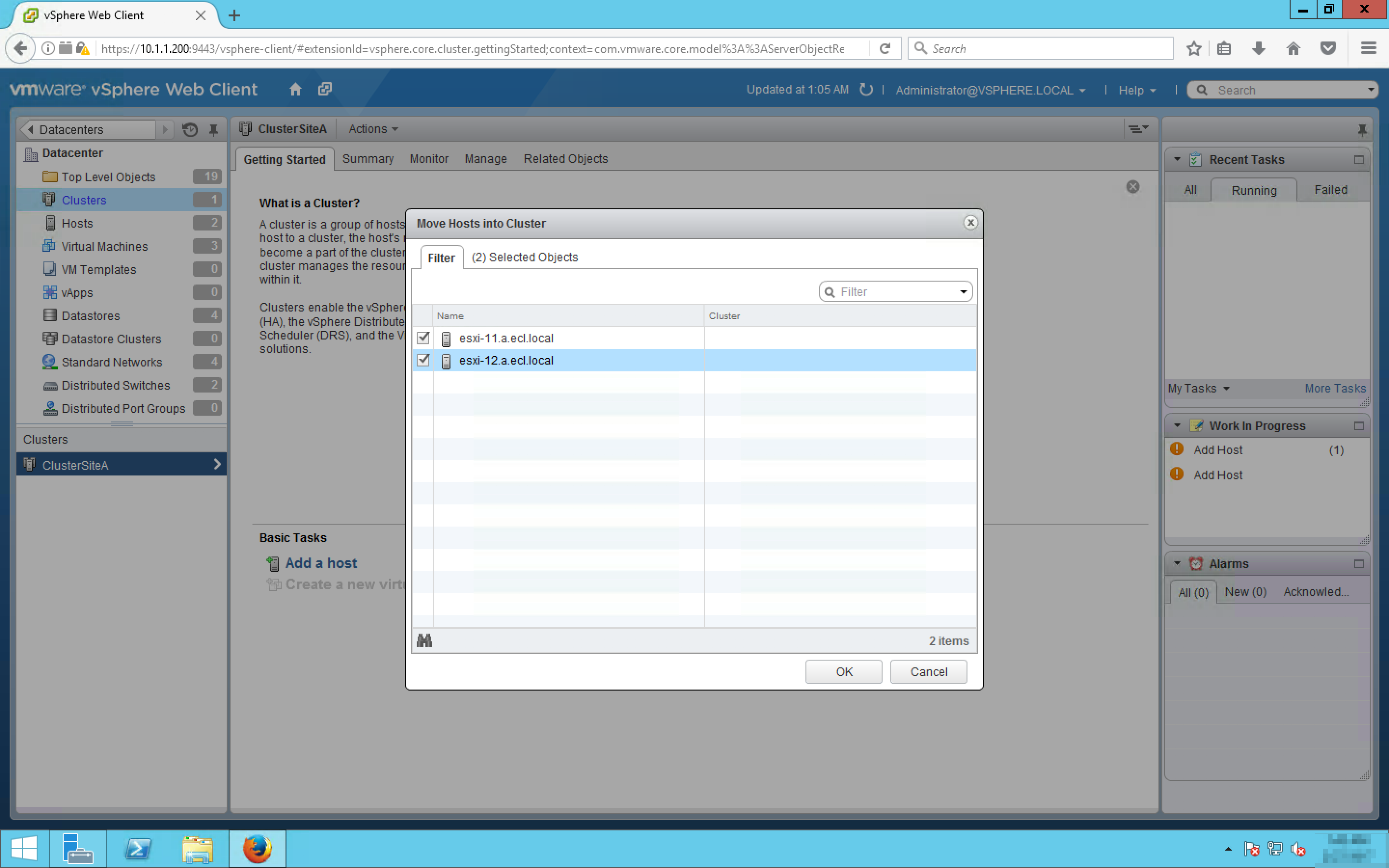Click the binoculars find icon in dialog
The height and width of the screenshot is (868, 1389).
[x=424, y=641]
